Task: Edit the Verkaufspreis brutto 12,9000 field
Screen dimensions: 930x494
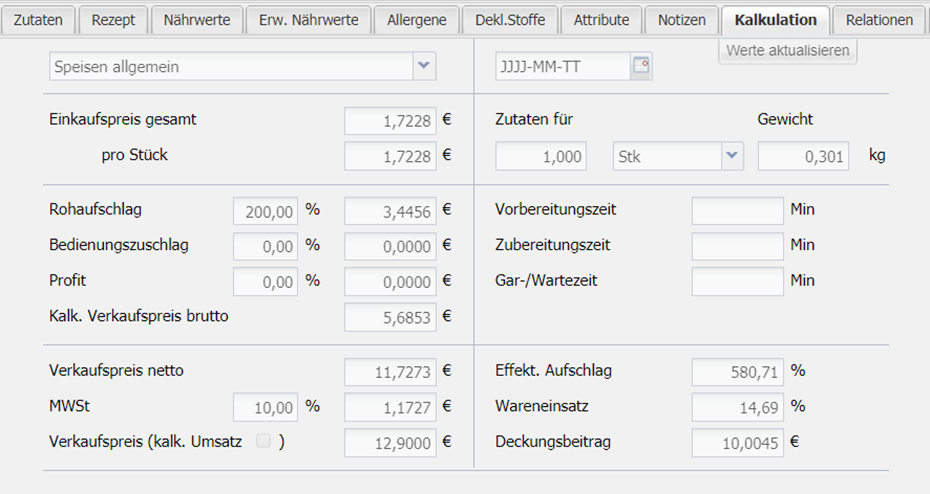Action: tap(391, 442)
